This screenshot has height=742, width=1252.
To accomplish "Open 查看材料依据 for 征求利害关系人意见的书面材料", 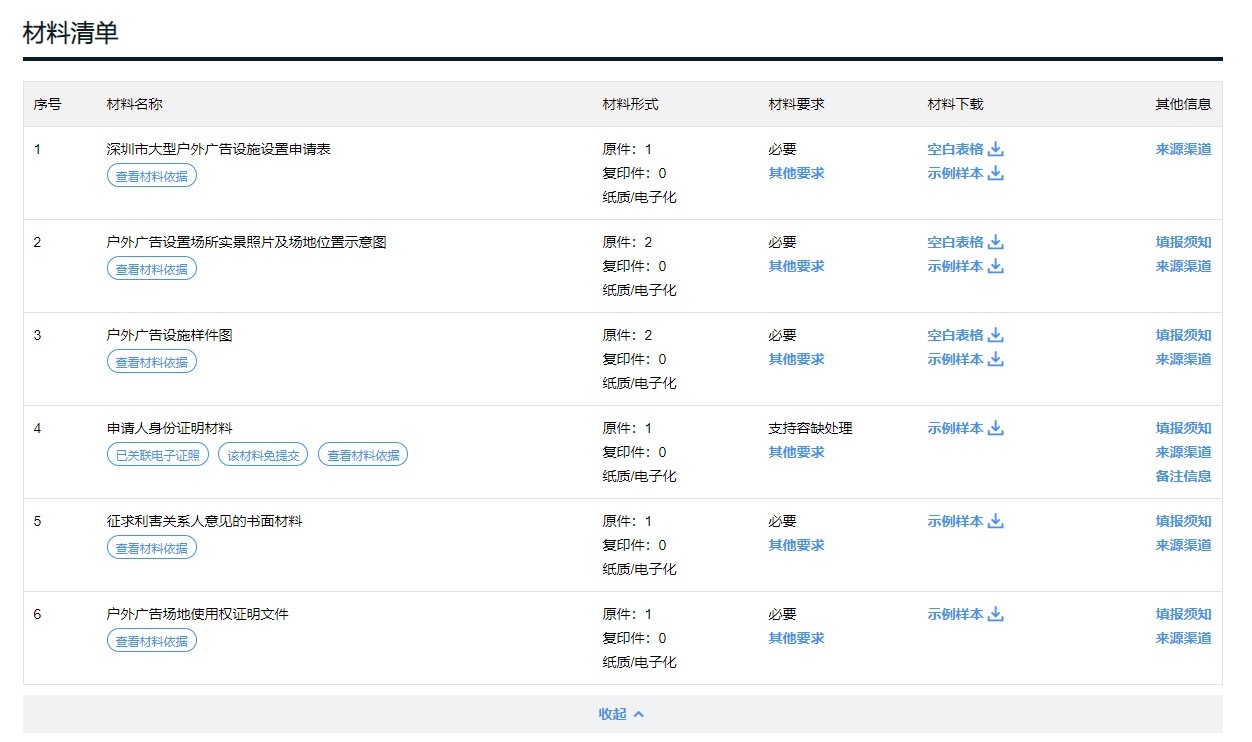I will click(x=151, y=547).
